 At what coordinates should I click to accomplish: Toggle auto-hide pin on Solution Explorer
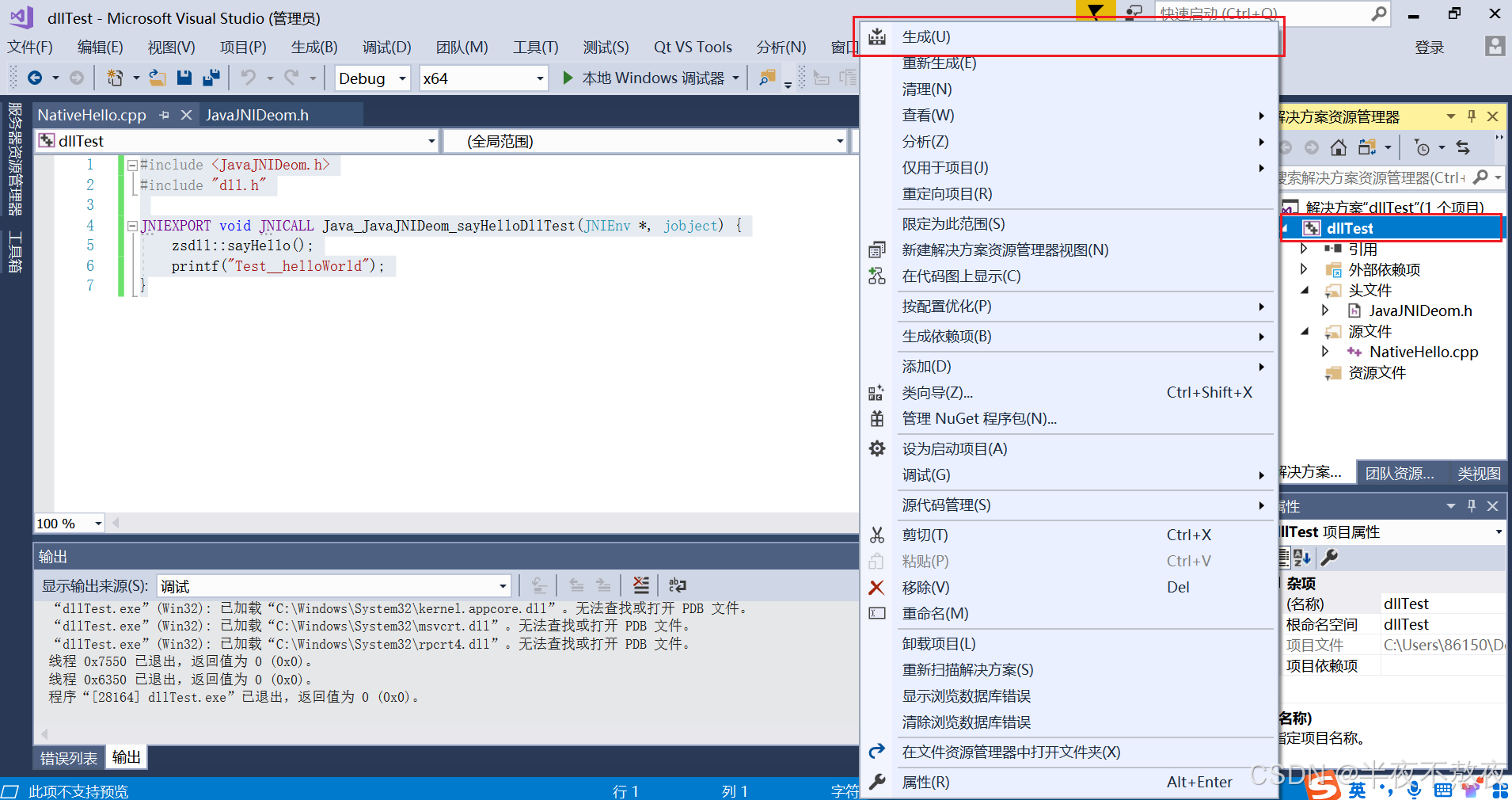coord(1472,116)
